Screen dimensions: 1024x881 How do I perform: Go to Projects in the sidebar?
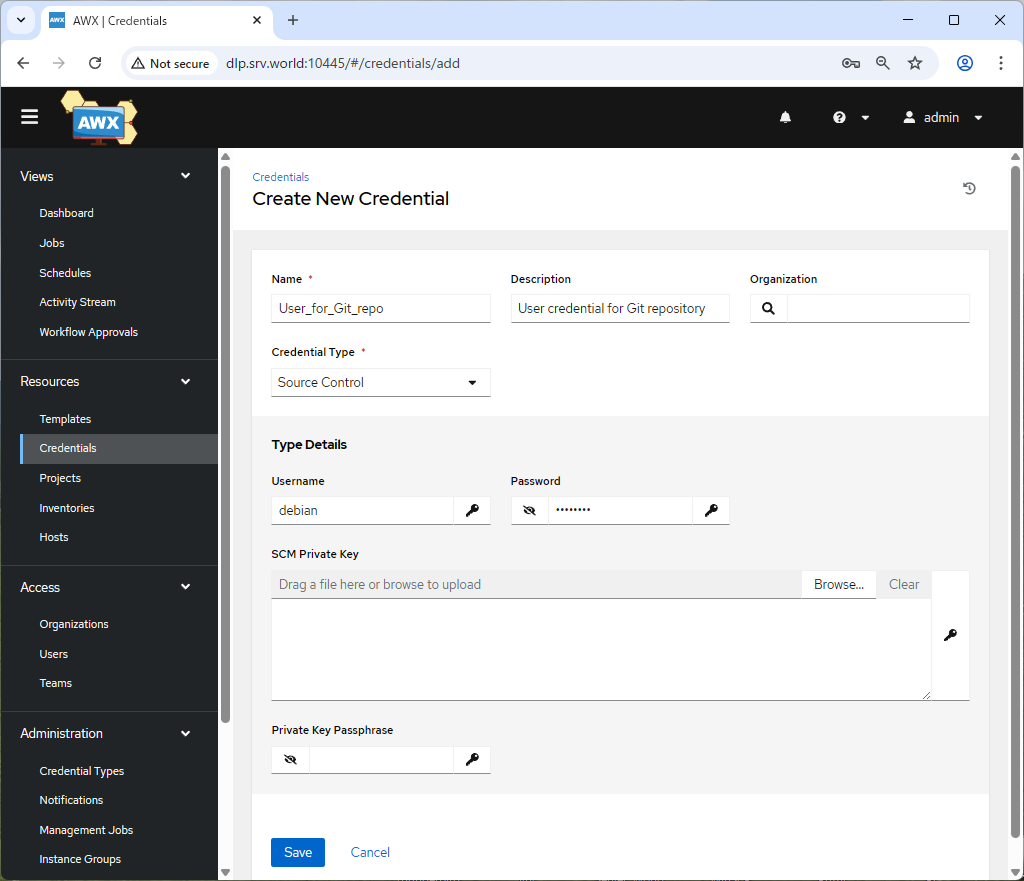tap(60, 478)
